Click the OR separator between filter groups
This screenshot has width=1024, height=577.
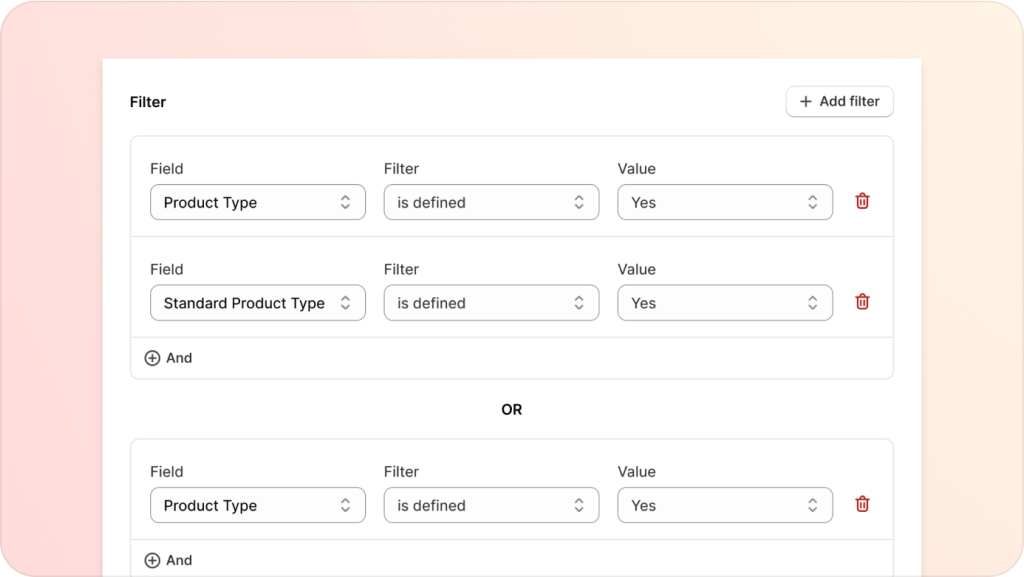click(511, 409)
